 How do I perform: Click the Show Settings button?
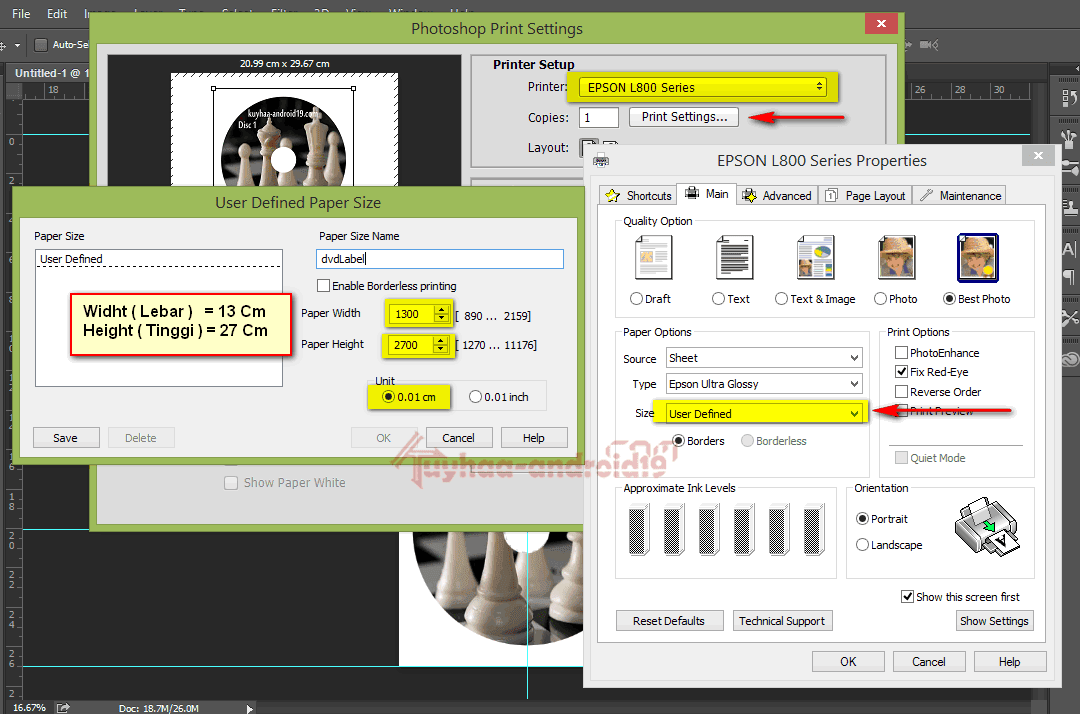point(995,620)
